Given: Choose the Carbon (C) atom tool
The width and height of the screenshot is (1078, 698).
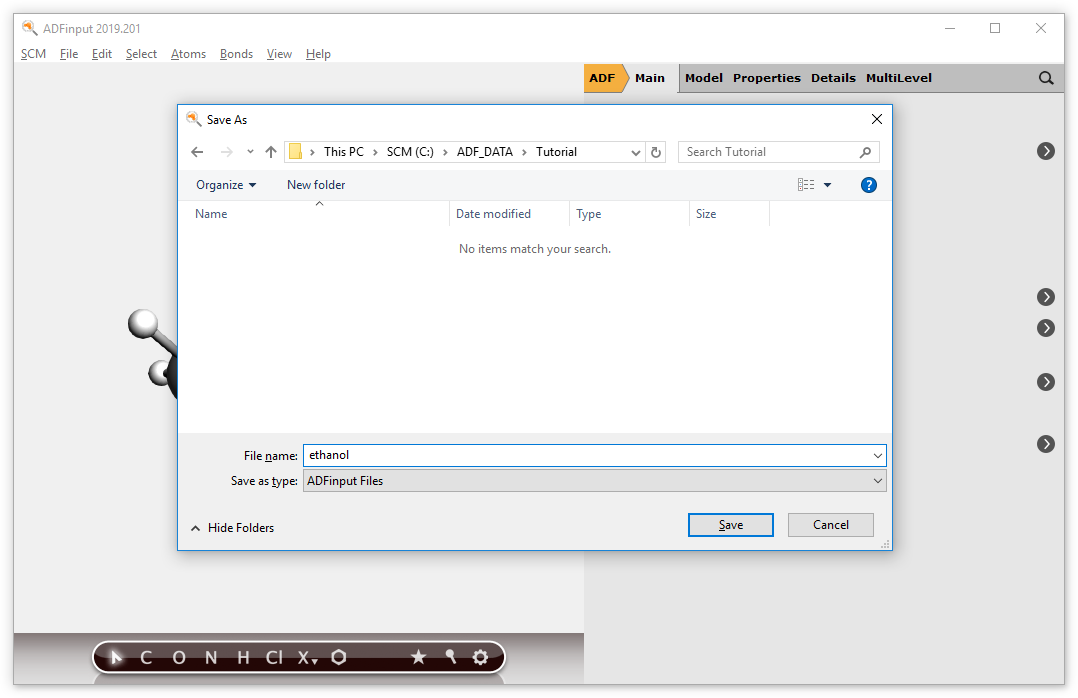Looking at the screenshot, I should pos(146,657).
